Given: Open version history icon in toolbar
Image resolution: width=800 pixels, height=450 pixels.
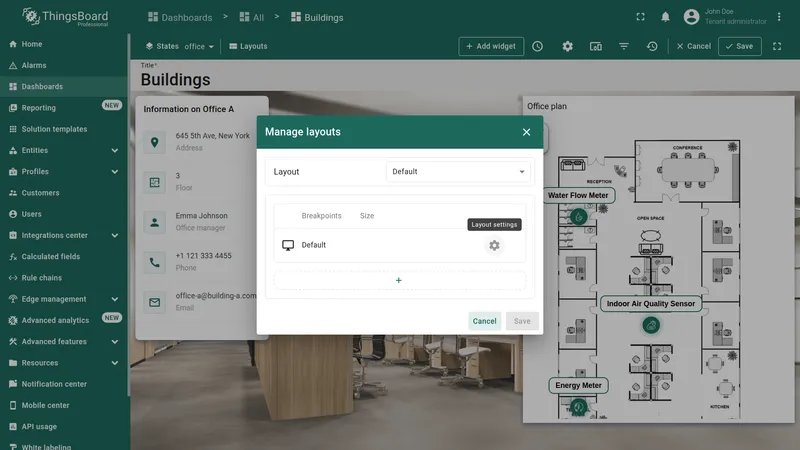Looking at the screenshot, I should point(652,46).
